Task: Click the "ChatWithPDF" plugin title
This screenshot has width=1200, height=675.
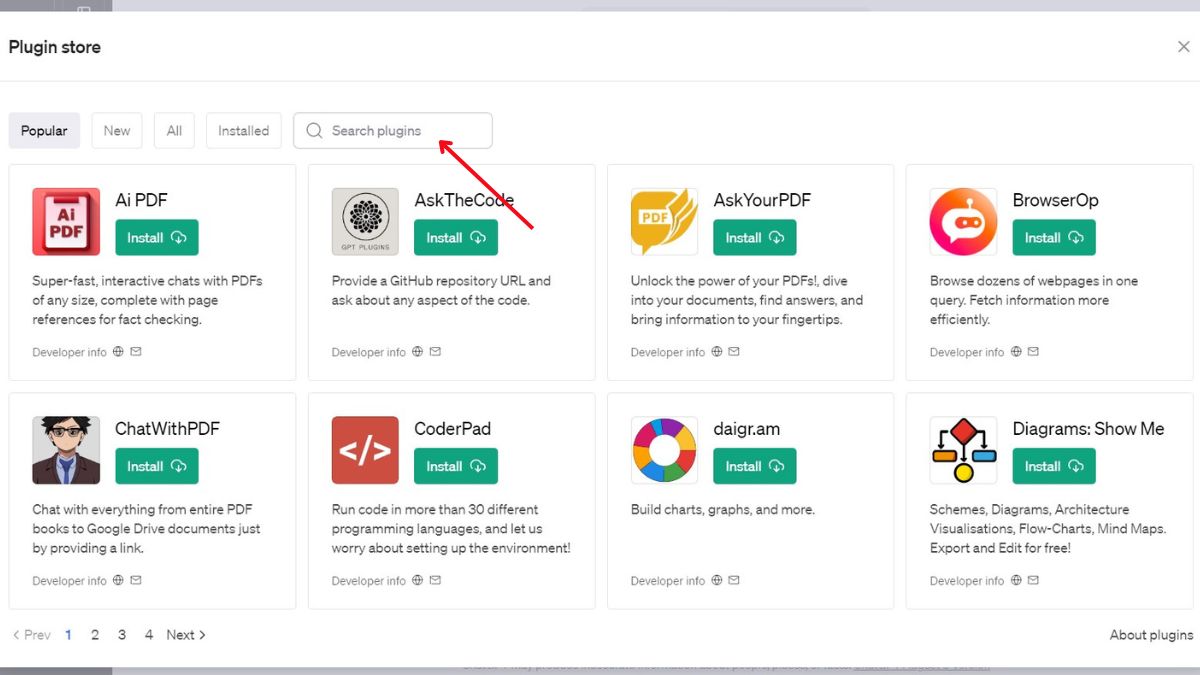Action: pyautogui.click(x=167, y=429)
